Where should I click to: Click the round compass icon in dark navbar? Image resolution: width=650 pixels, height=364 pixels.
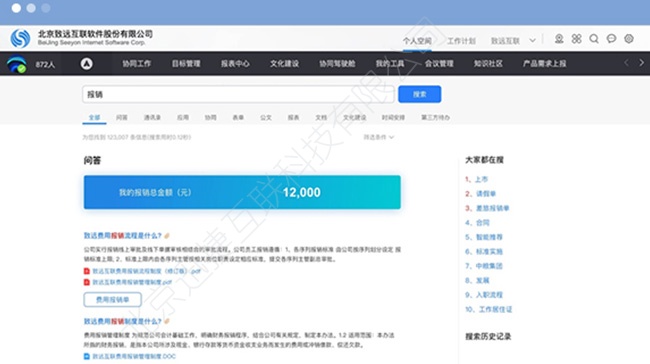pyautogui.click(x=87, y=63)
